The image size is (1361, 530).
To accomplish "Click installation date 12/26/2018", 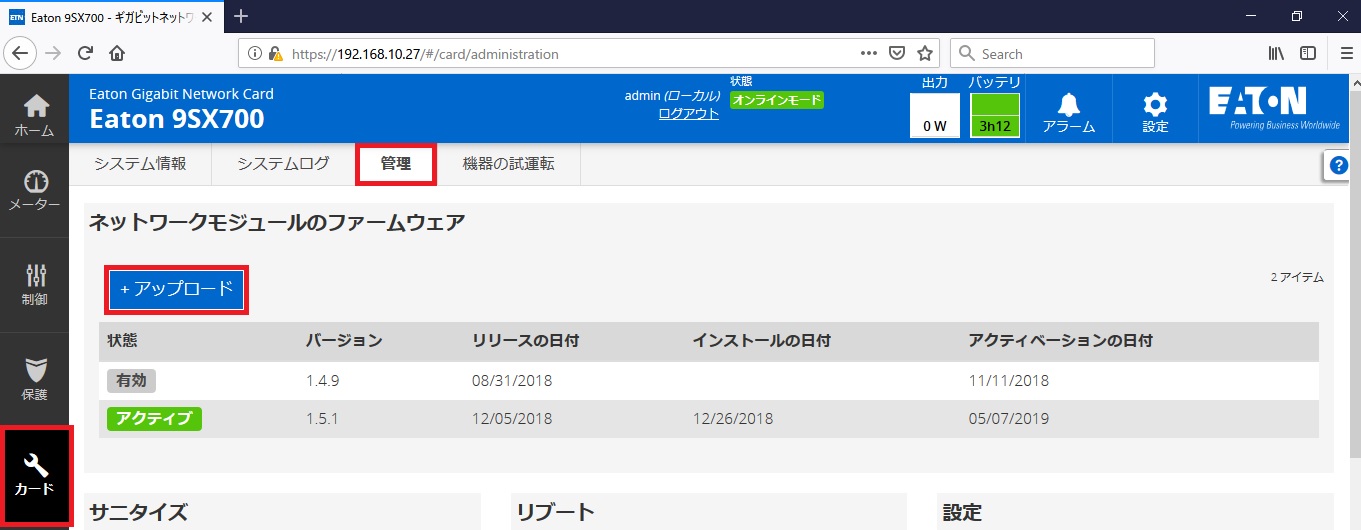I will point(732,418).
